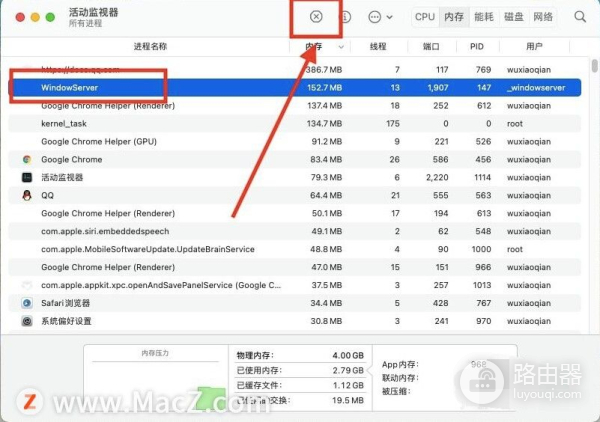600x422 pixels.
Task: Switch to the CPU tab
Action: (425, 17)
